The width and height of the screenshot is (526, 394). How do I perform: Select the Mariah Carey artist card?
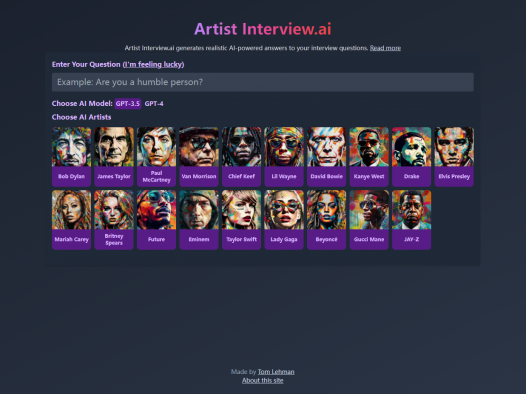[x=71, y=220]
